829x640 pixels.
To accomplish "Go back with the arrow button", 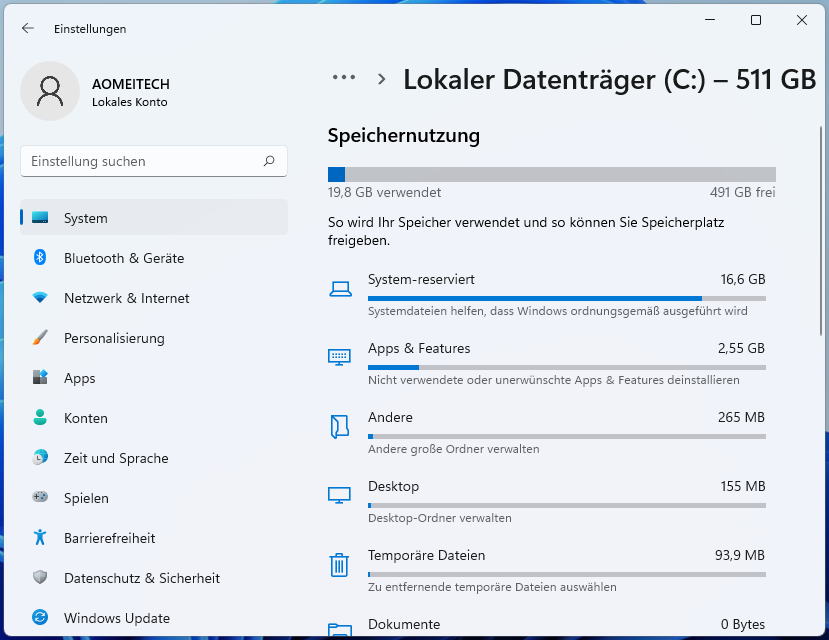I will tap(28, 29).
